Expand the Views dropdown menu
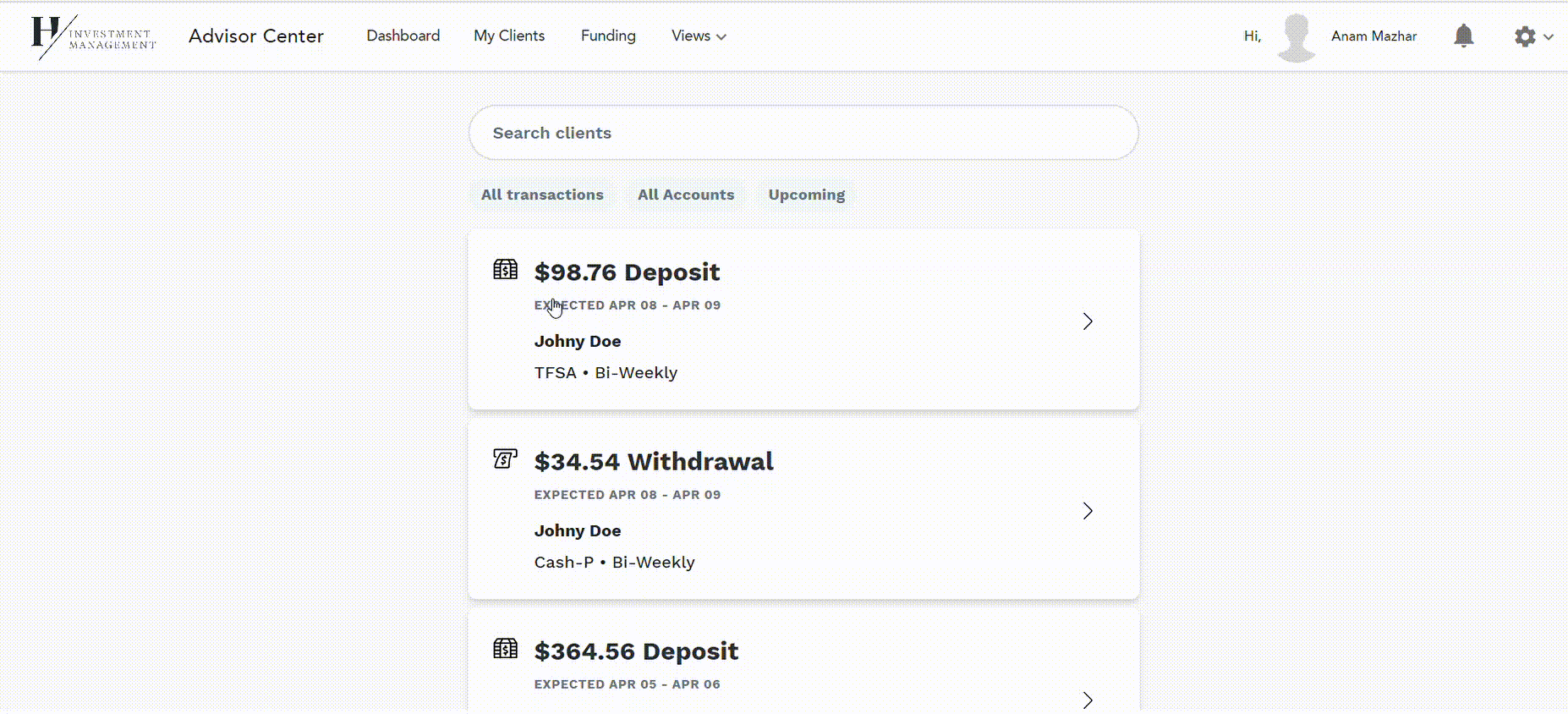 699,36
